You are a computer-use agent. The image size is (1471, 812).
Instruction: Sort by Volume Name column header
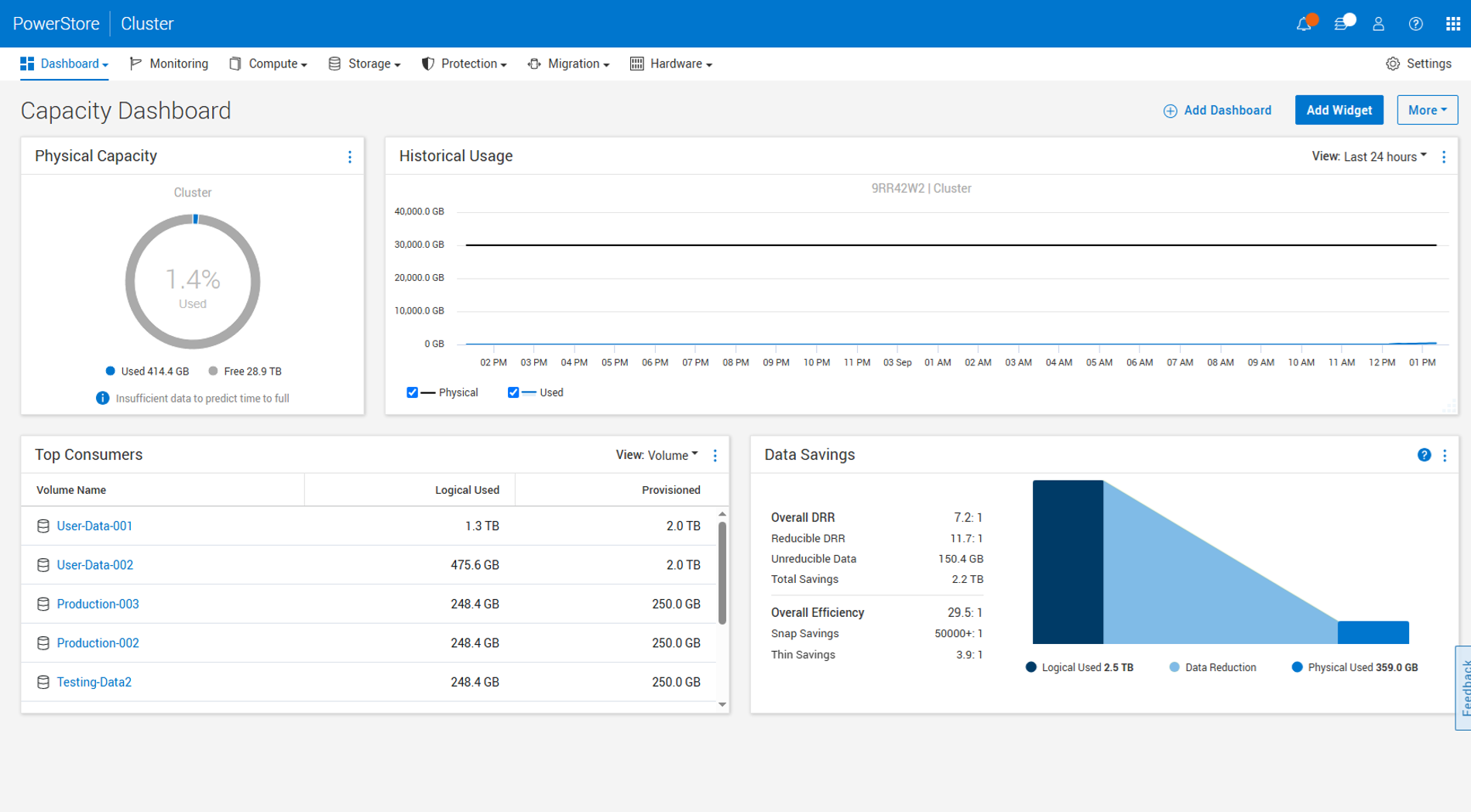tap(71, 490)
